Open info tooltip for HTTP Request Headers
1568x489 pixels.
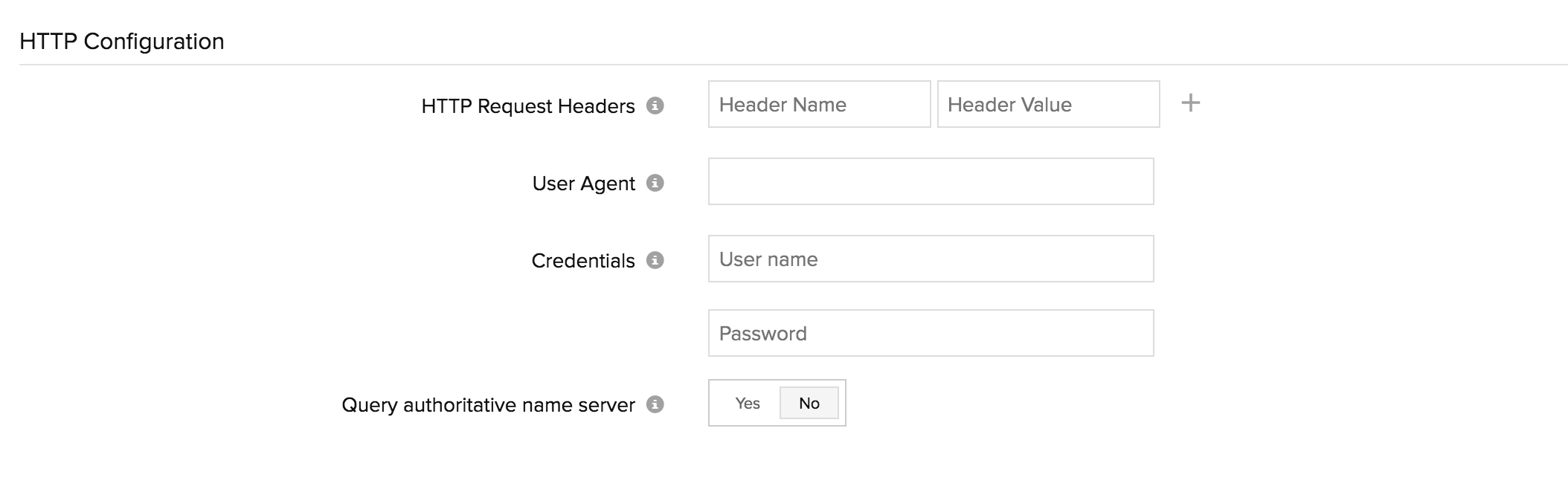[655, 106]
